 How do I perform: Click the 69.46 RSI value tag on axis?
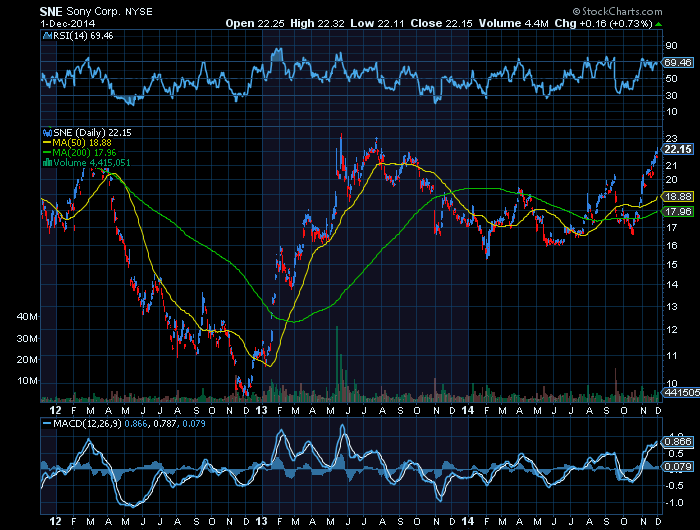coord(677,63)
